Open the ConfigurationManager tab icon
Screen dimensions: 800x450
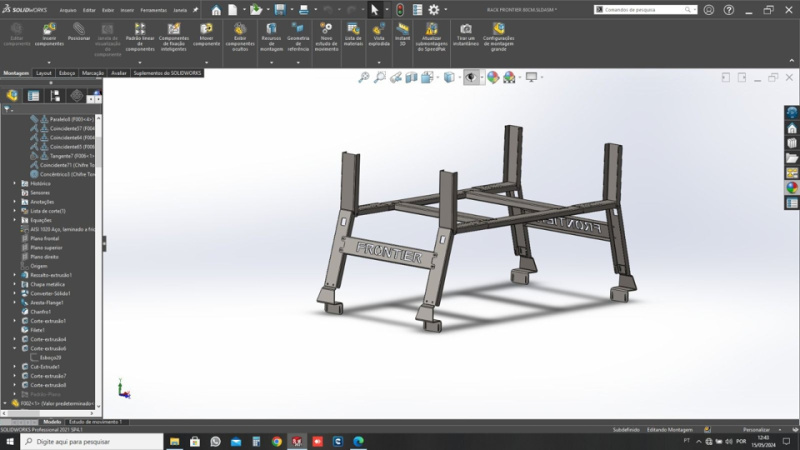[55, 95]
